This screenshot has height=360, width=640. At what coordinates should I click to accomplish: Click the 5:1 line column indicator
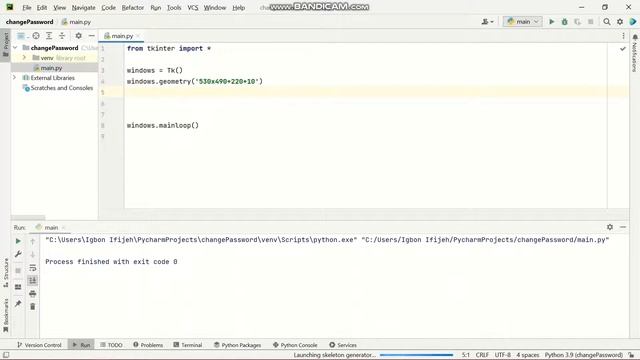coord(466,355)
